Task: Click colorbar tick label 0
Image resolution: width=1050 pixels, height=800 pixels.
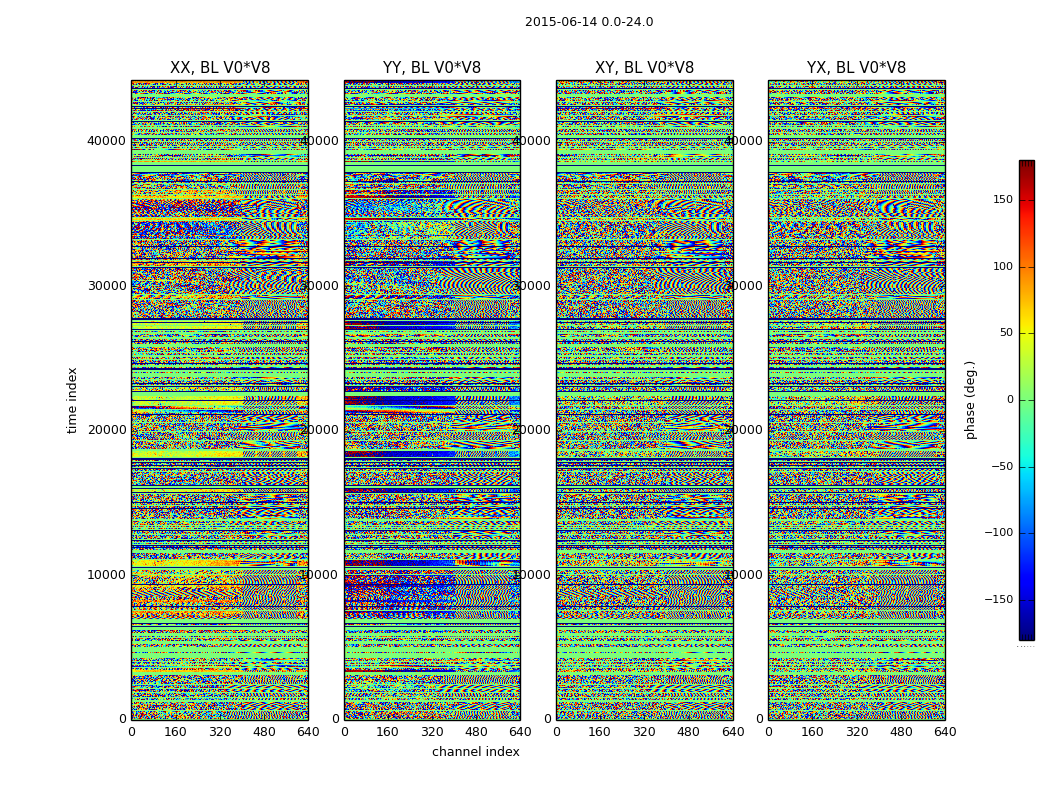Action: coord(1010,400)
